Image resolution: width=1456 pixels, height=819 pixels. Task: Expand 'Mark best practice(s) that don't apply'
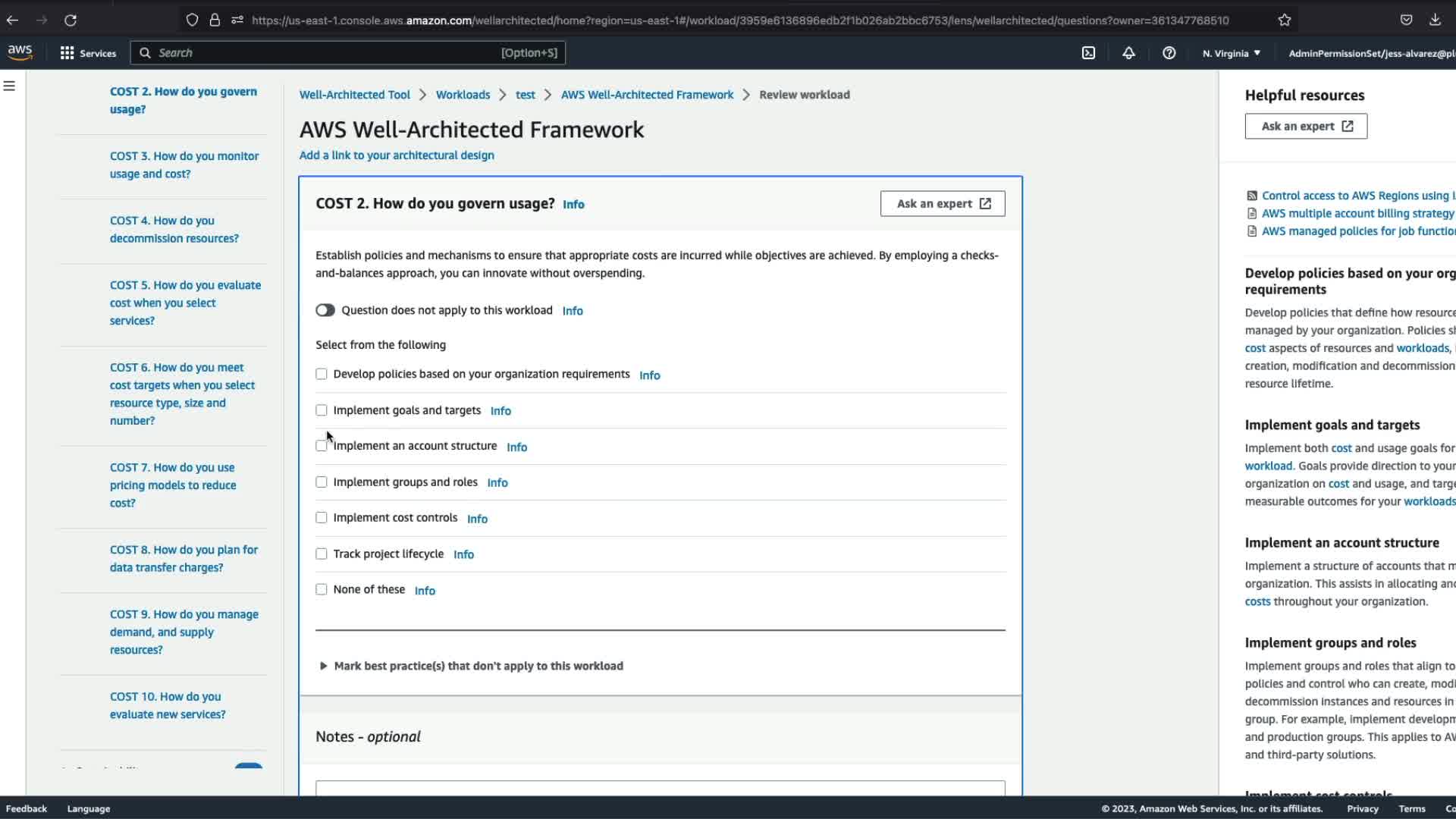coord(478,666)
